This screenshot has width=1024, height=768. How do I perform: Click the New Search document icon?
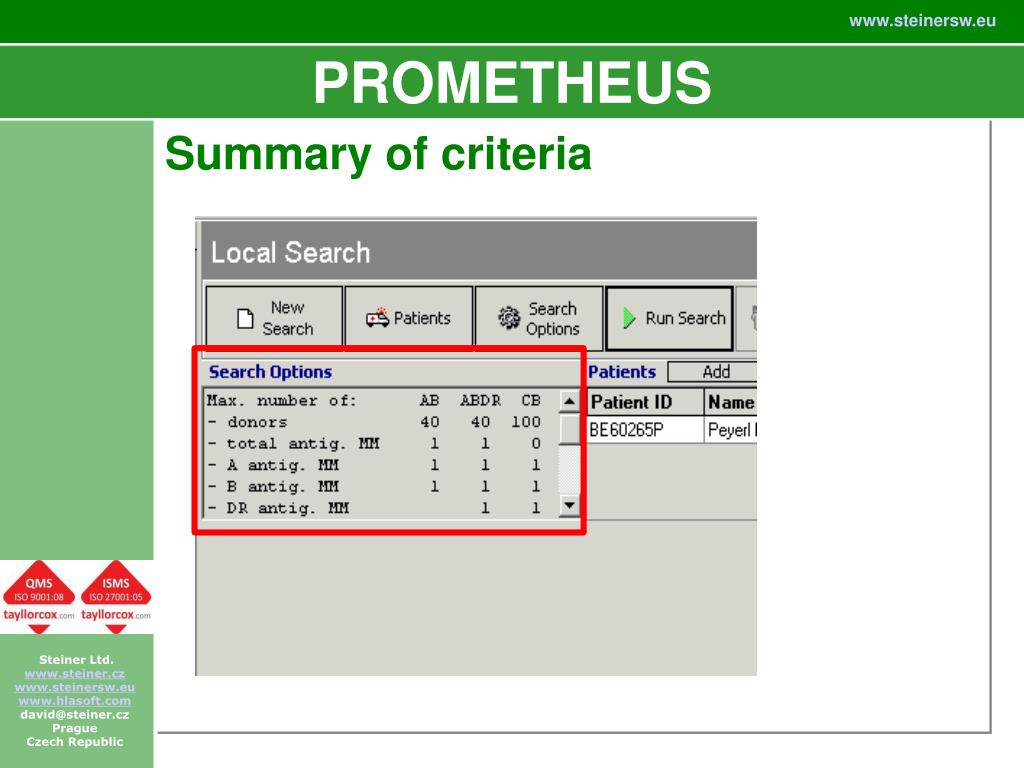(x=245, y=319)
